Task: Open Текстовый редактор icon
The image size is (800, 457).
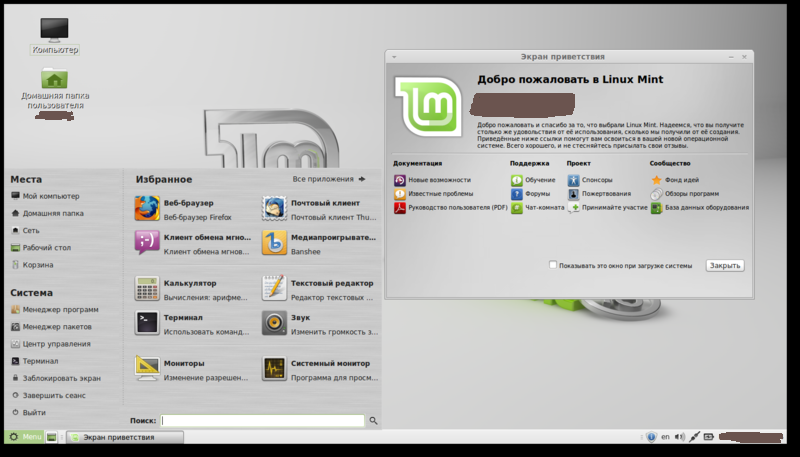Action: tap(274, 289)
